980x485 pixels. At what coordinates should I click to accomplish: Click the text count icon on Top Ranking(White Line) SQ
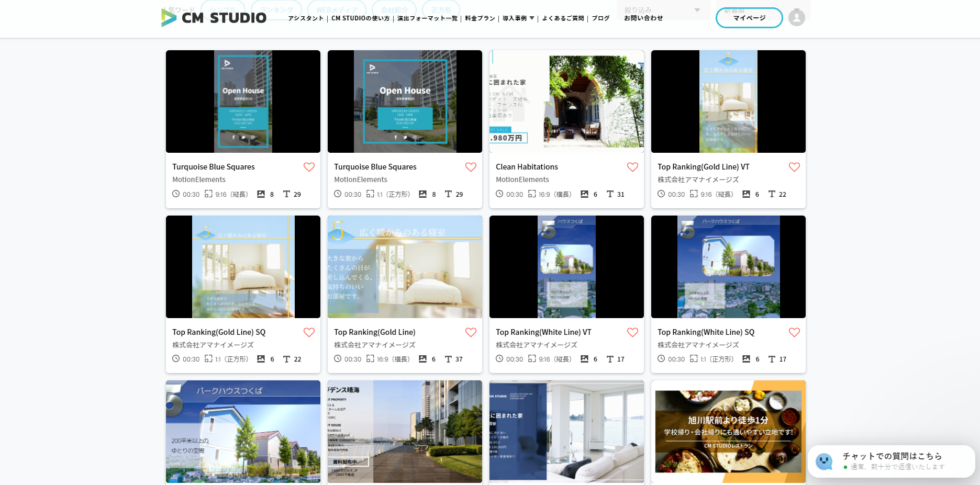click(772, 359)
